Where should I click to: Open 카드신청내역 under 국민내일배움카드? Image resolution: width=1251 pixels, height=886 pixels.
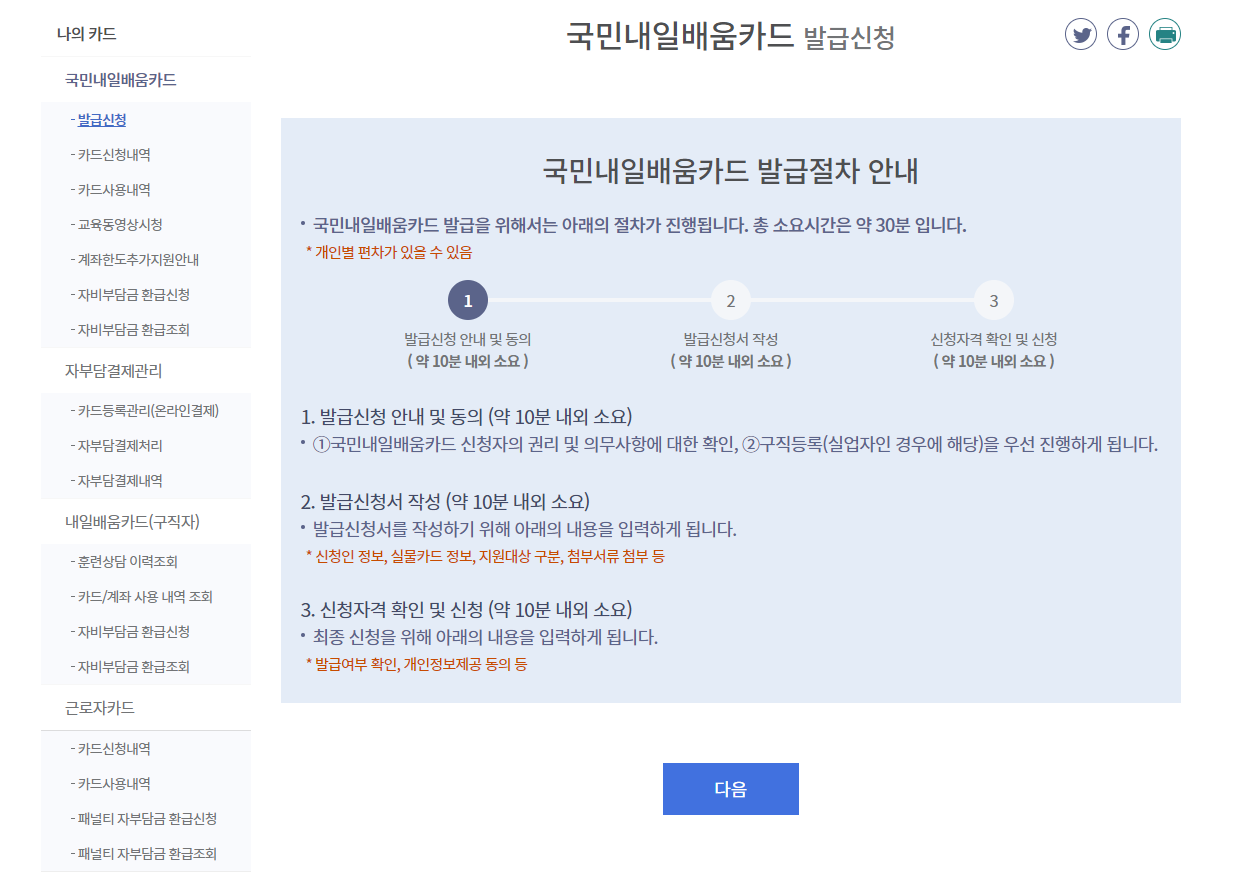(x=114, y=155)
